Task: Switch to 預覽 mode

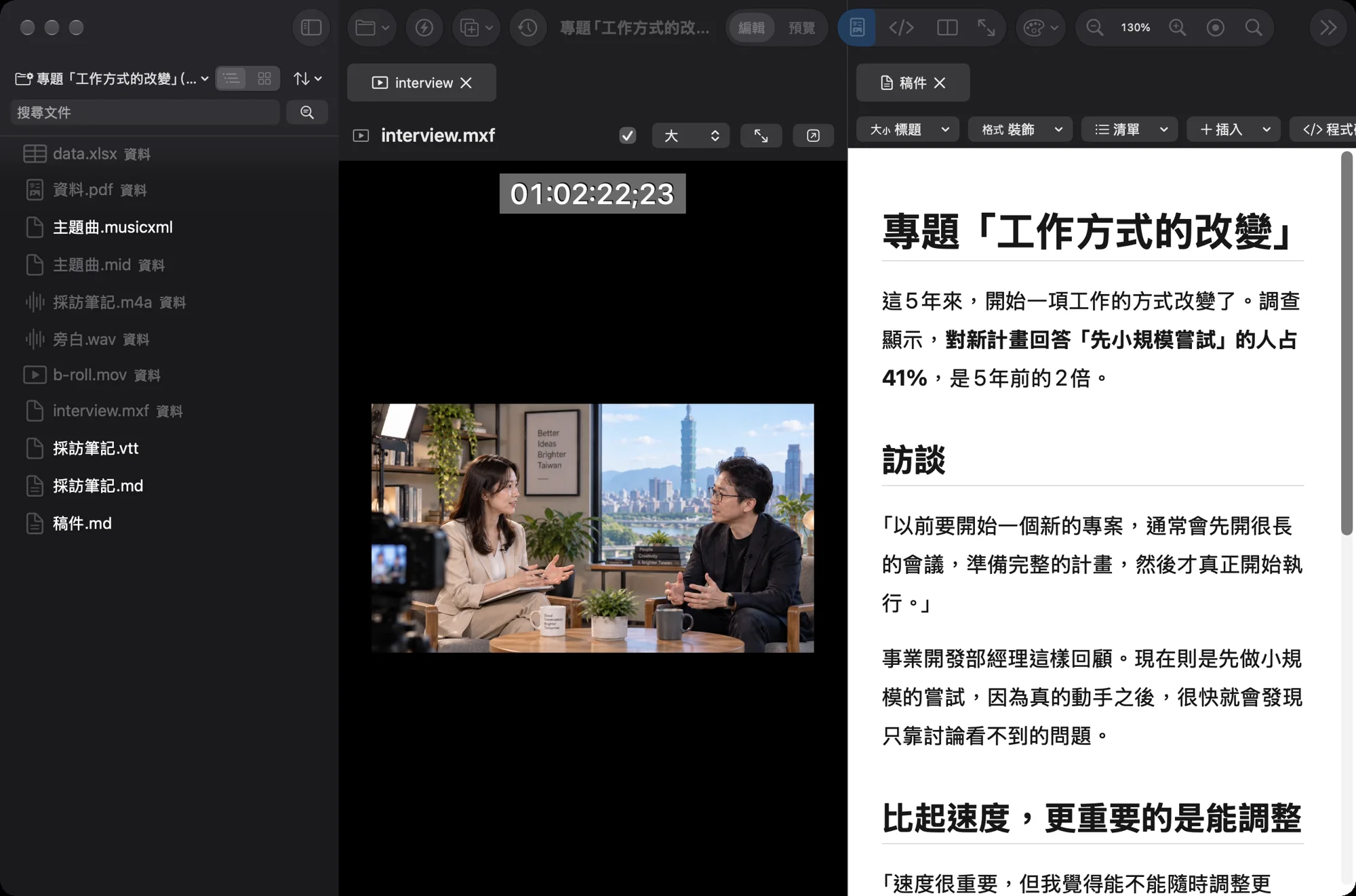Action: point(801,28)
